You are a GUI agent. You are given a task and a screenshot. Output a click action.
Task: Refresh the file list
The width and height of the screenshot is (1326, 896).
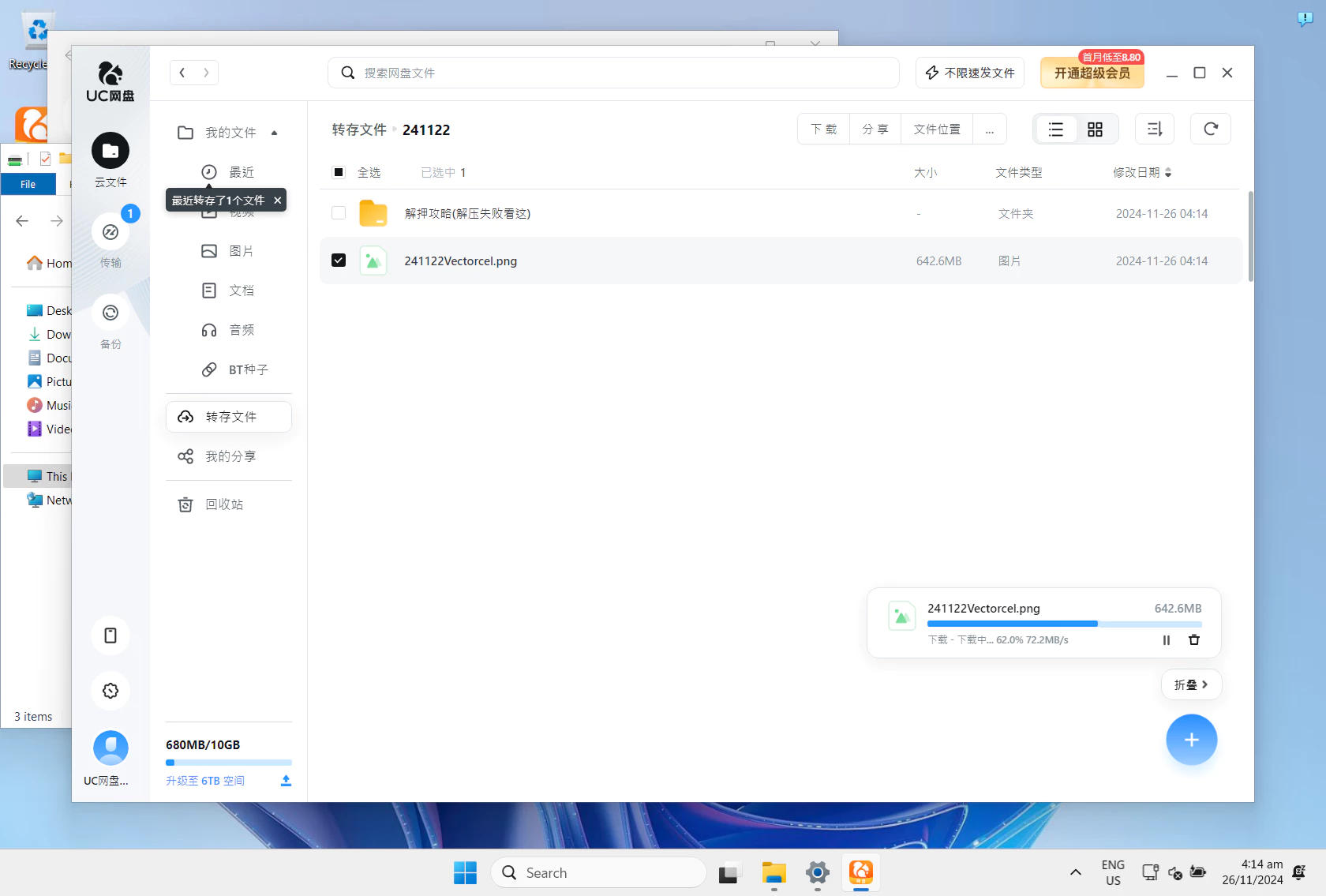click(1211, 129)
